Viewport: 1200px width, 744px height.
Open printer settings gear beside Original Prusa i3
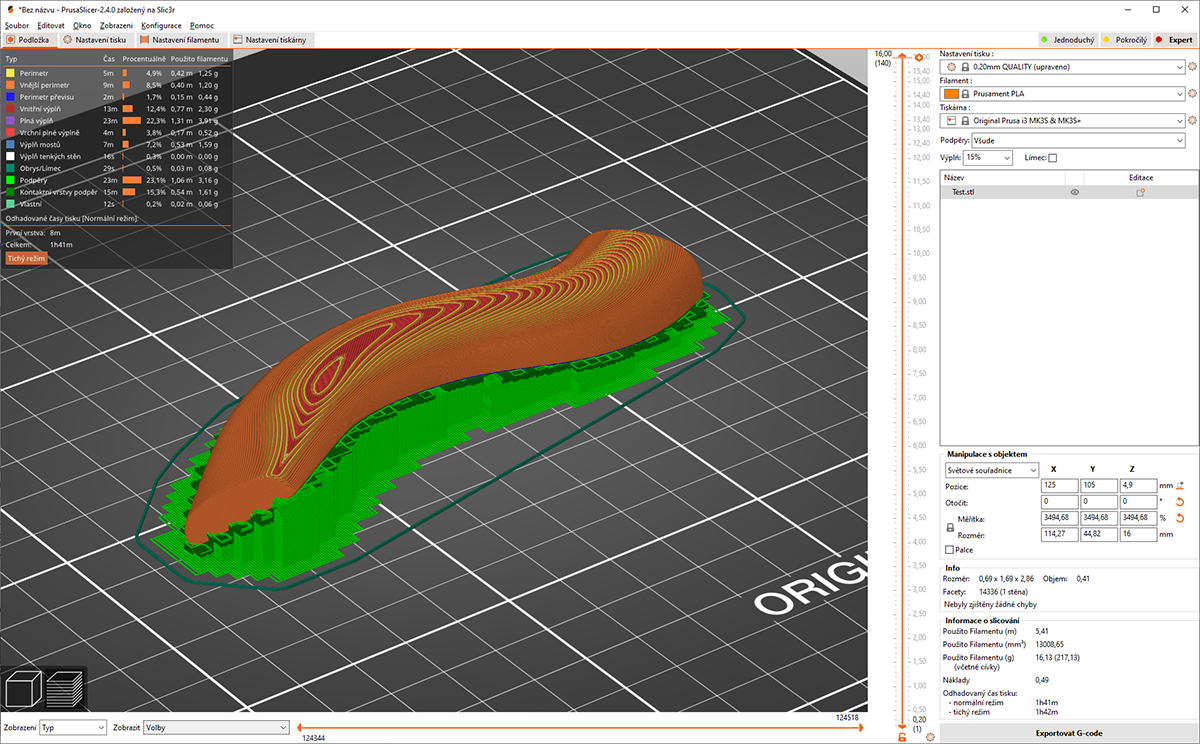pyautogui.click(x=1192, y=121)
